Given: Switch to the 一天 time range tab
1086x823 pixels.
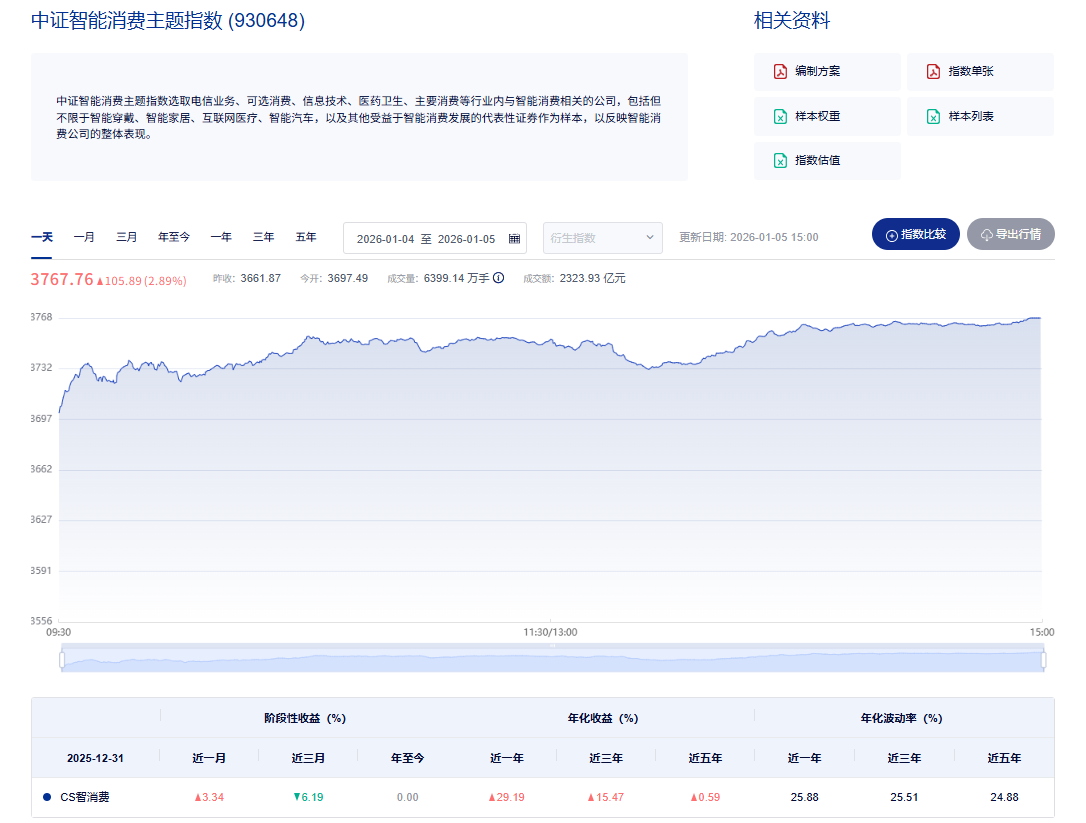Looking at the screenshot, I should 42,237.
